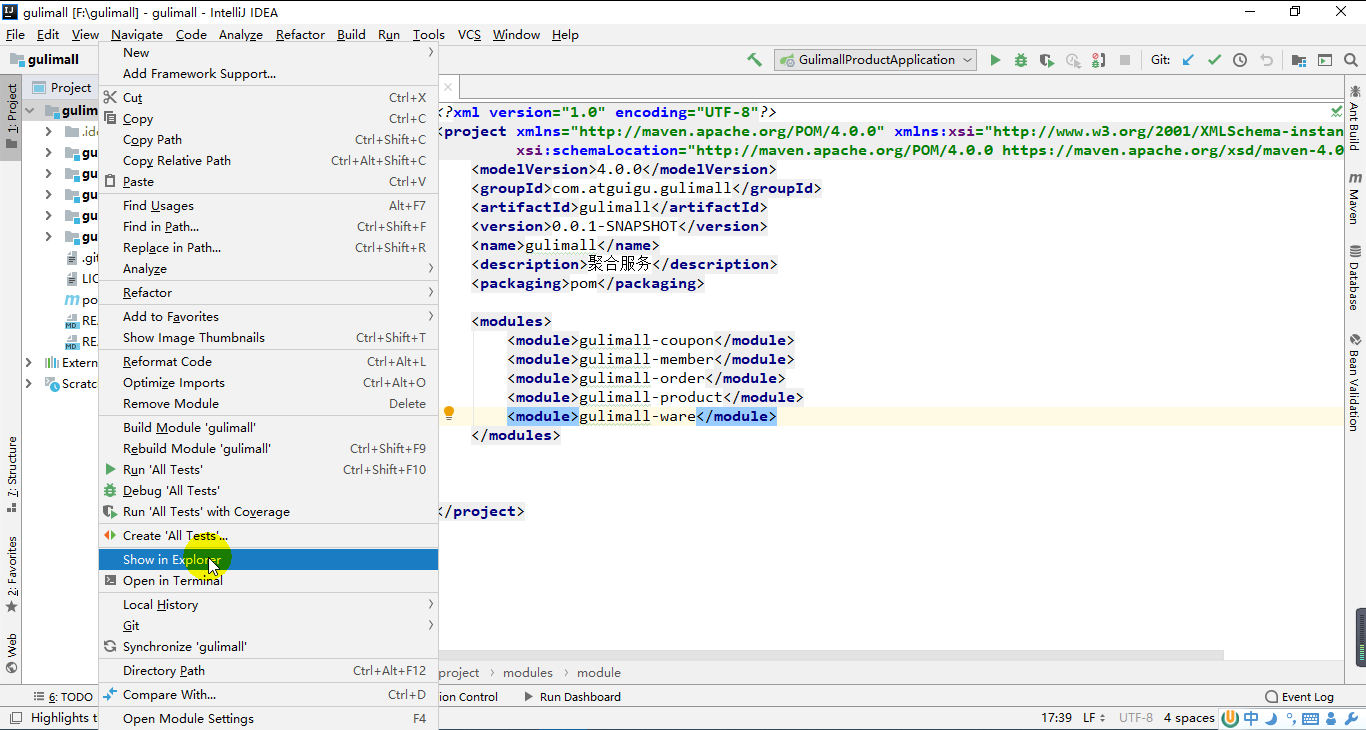Click the 'modules' breadcrumb
This screenshot has width=1366, height=730.
[x=528, y=673]
